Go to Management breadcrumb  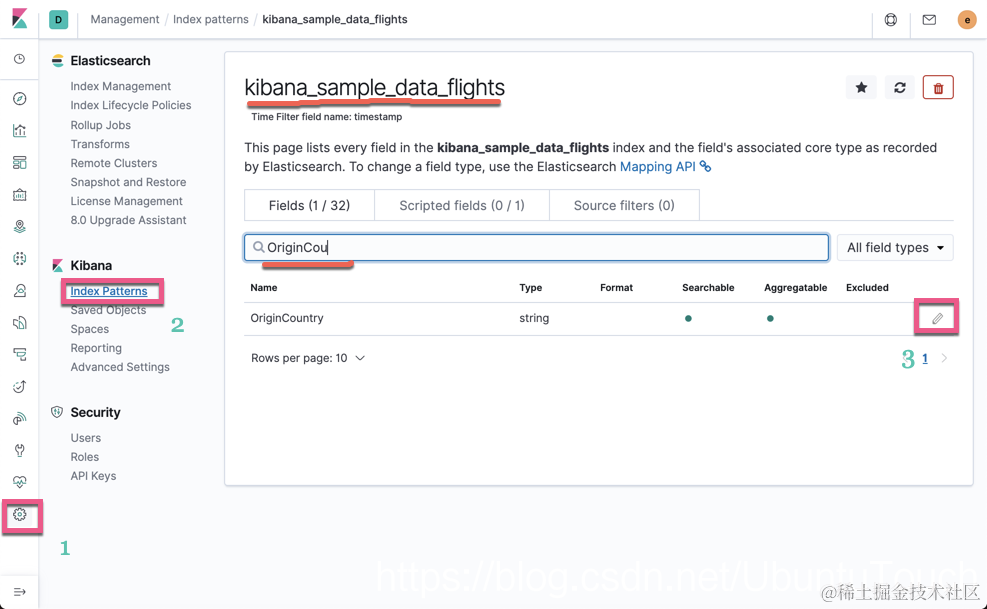click(125, 20)
